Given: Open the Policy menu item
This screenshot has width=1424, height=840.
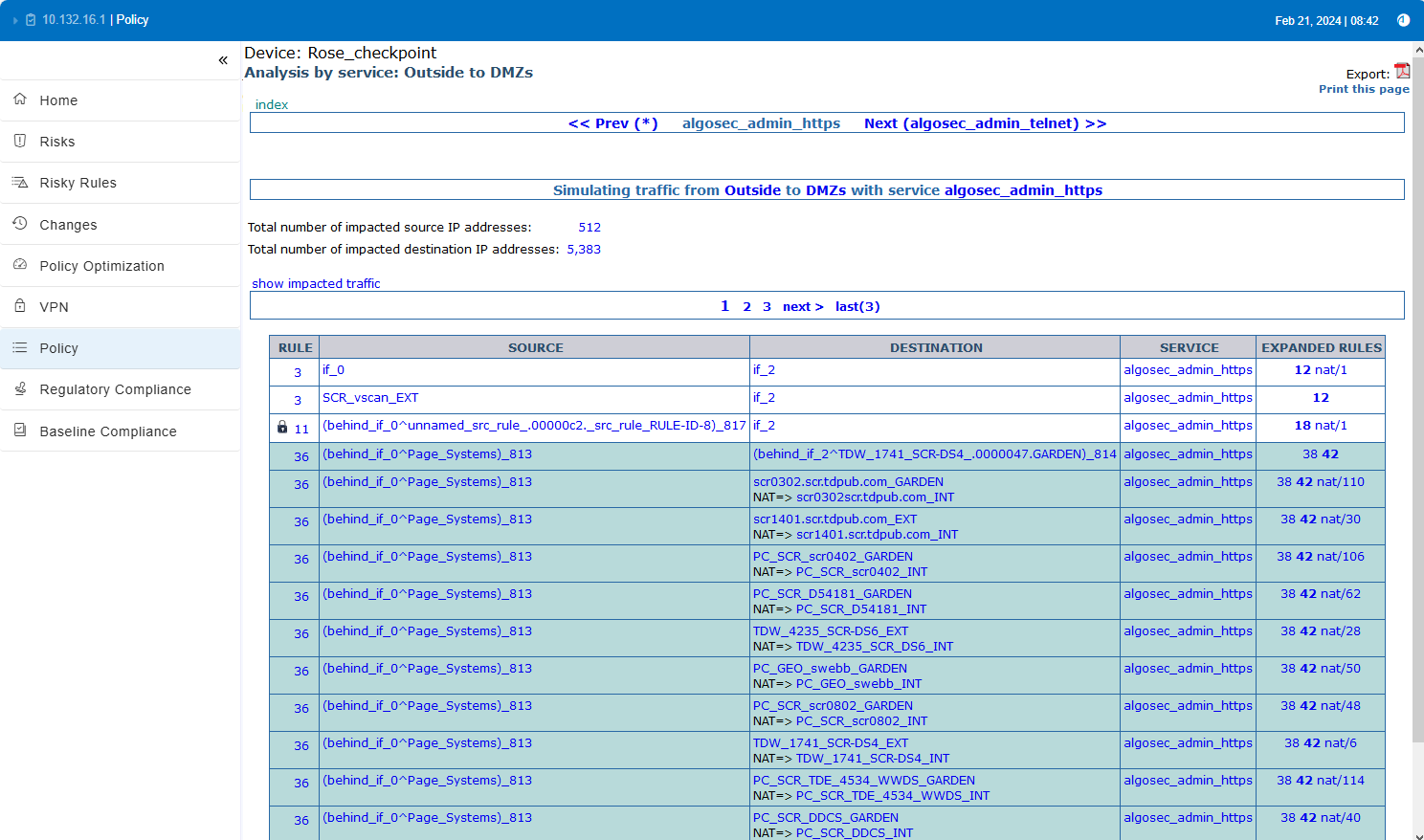Looking at the screenshot, I should coord(58,348).
